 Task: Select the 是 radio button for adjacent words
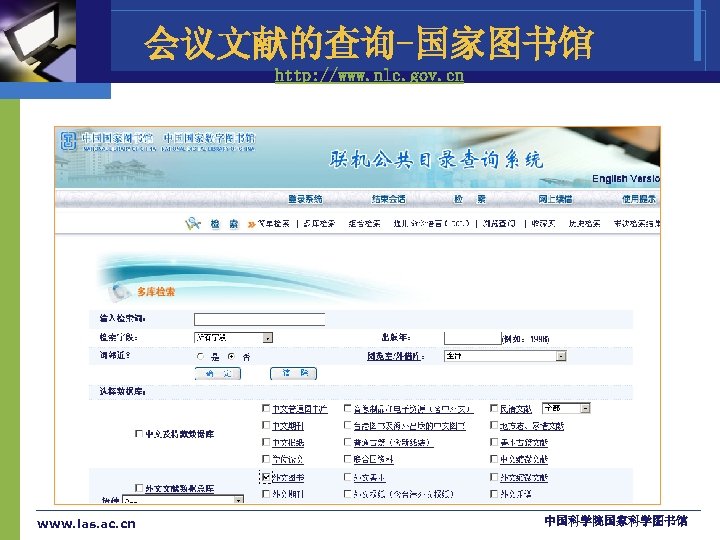[200, 356]
